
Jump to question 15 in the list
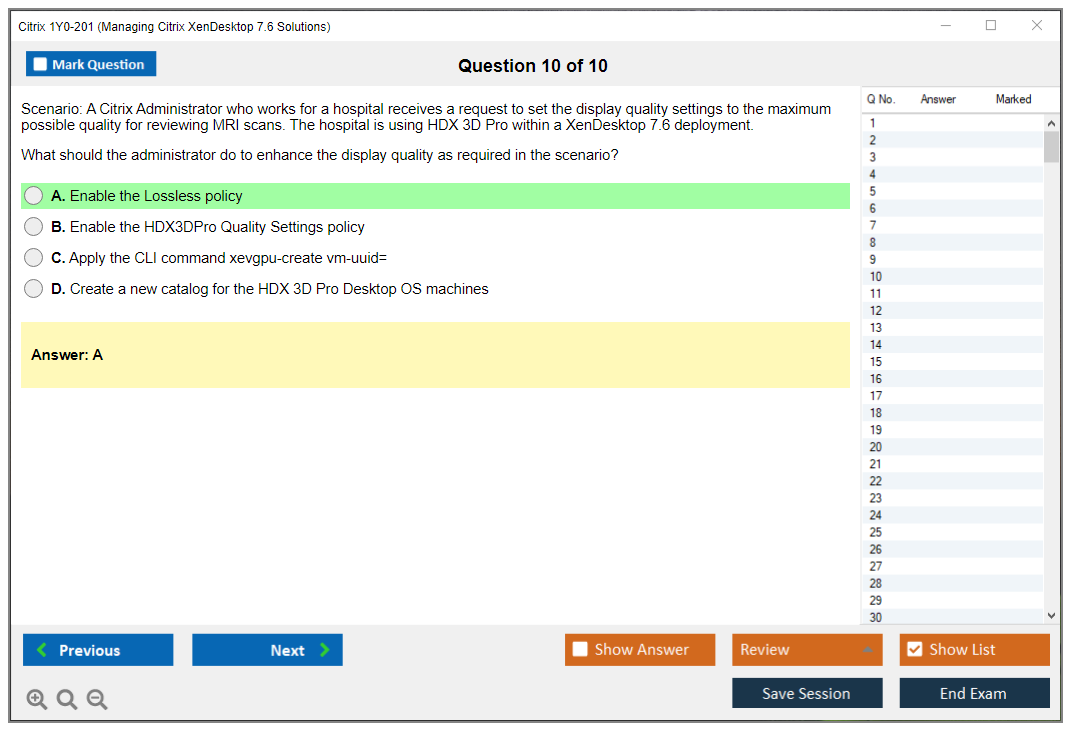pos(876,362)
